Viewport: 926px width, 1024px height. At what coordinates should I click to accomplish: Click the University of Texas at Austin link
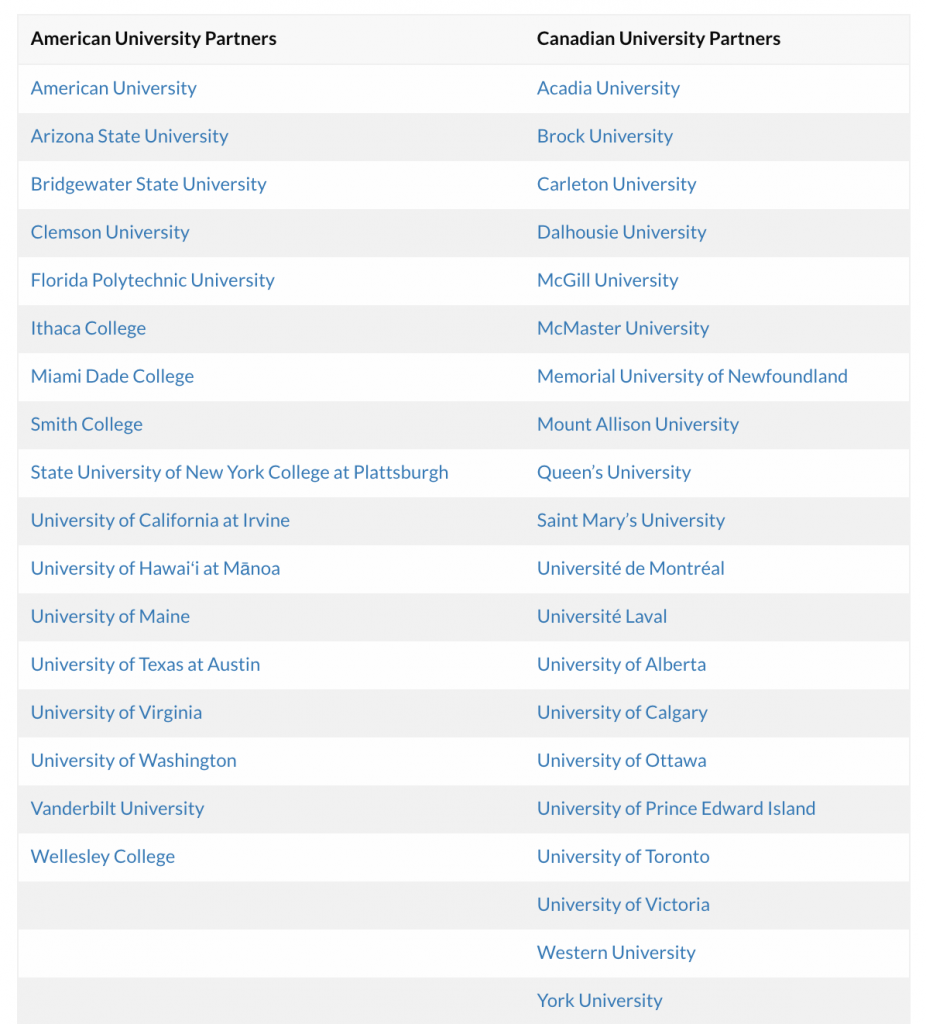[x=145, y=664]
